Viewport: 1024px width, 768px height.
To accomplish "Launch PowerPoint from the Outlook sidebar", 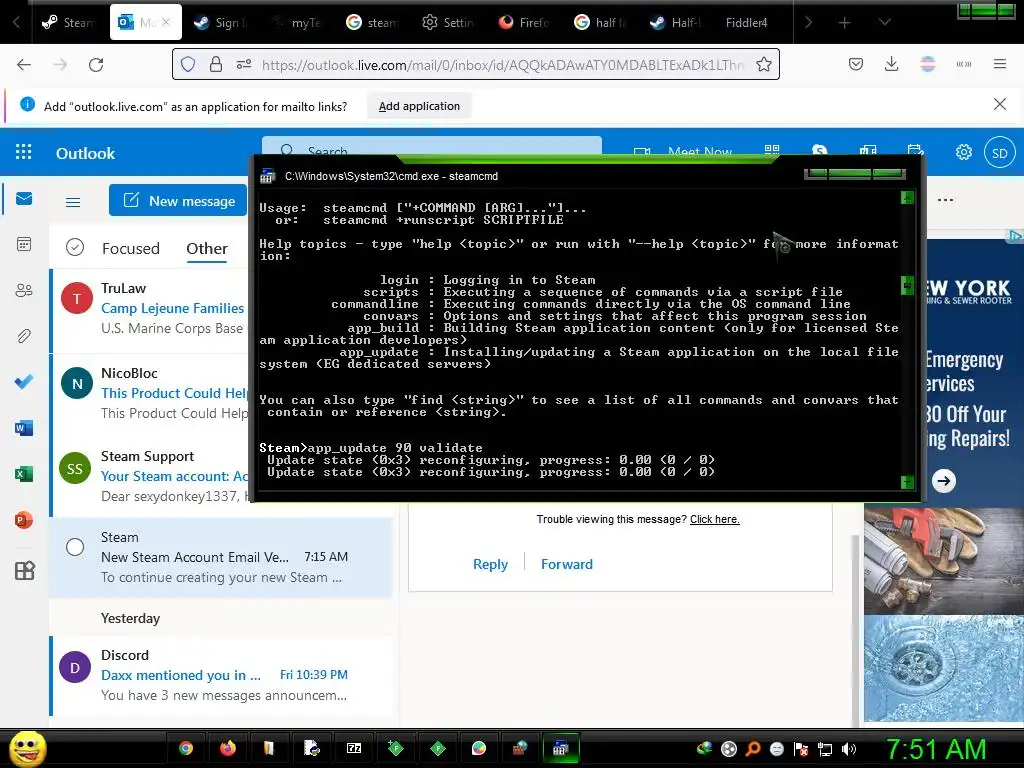I will [x=24, y=520].
